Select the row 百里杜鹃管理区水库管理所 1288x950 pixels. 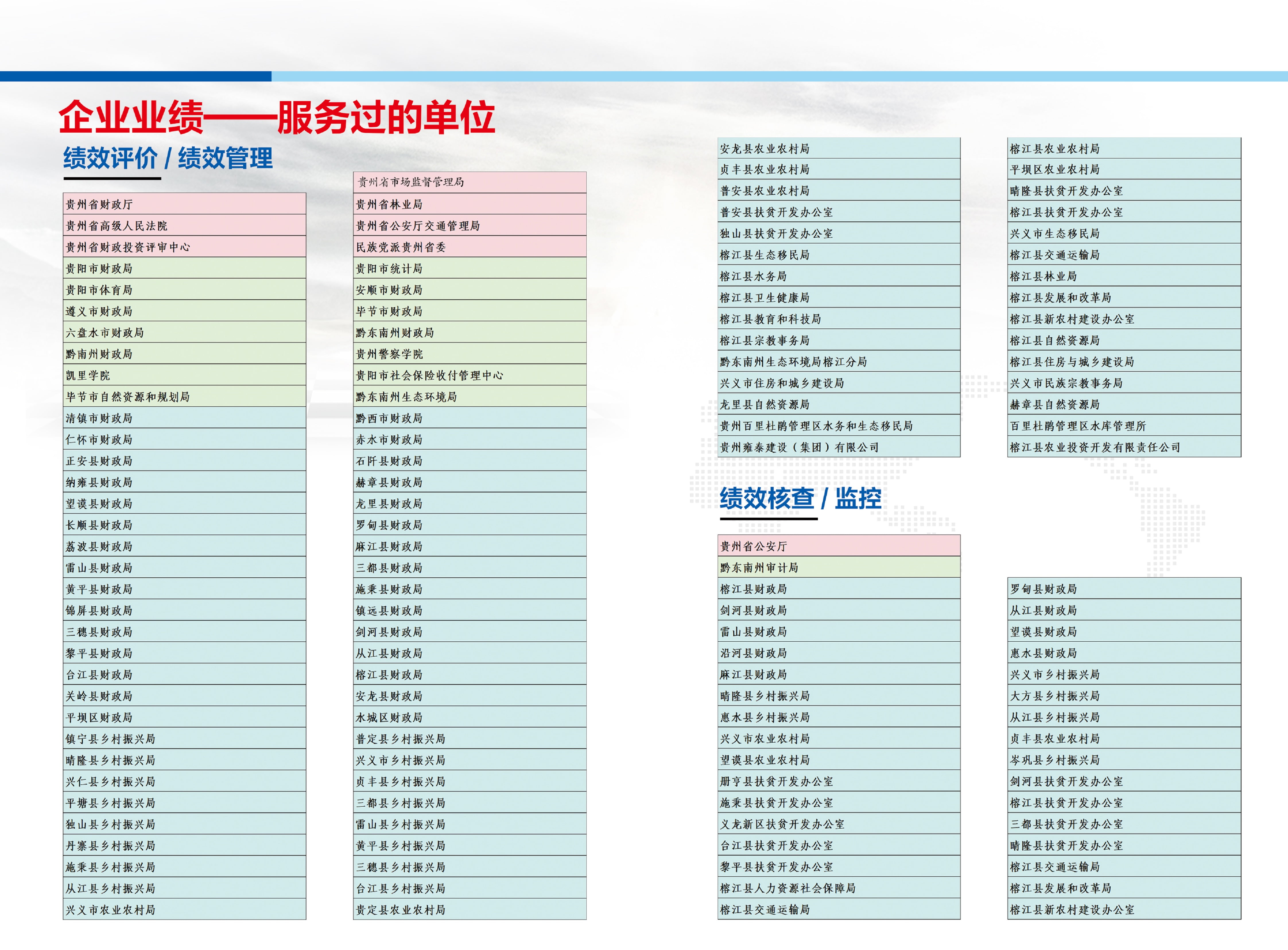[1124, 425]
